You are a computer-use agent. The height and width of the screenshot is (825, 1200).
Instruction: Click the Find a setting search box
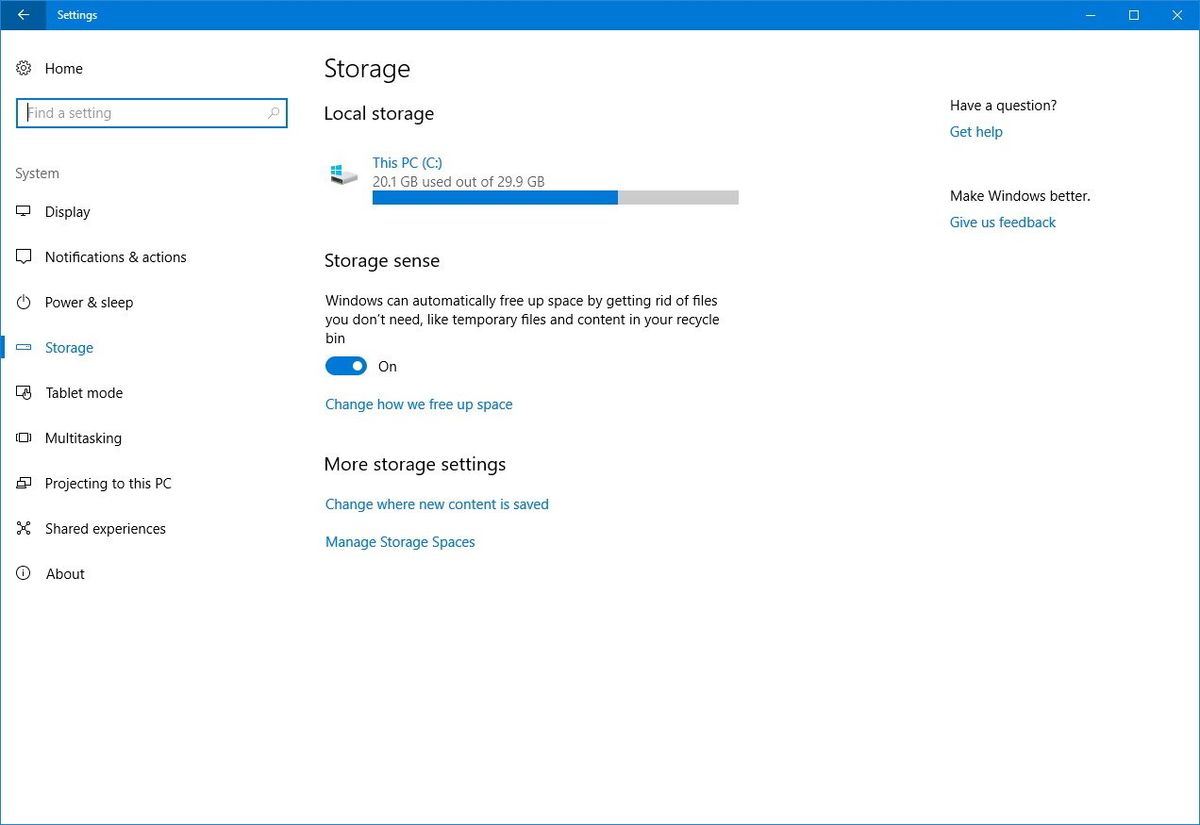coord(150,112)
